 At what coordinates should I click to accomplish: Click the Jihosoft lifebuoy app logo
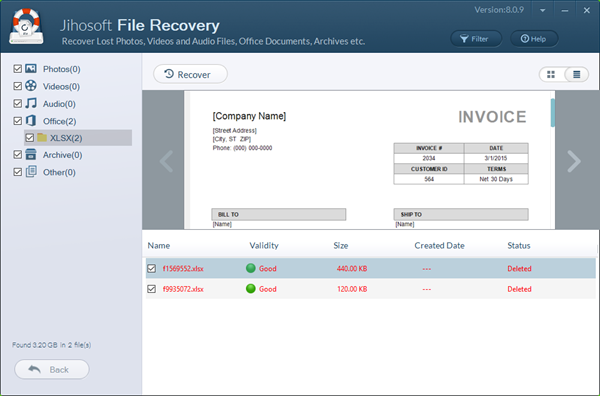click(26, 27)
